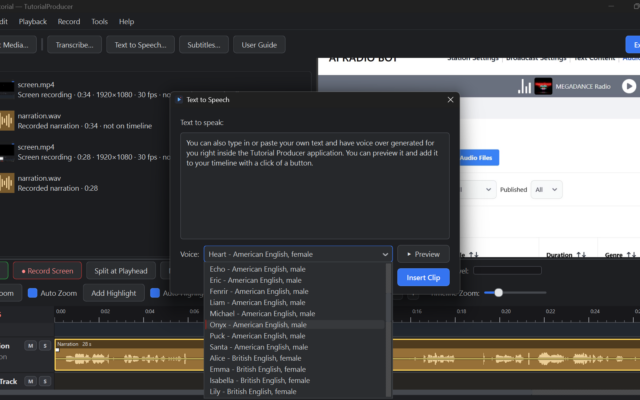Image resolution: width=640 pixels, height=400 pixels.
Task: Open the Published All dropdown in preview
Action: [x=547, y=189]
